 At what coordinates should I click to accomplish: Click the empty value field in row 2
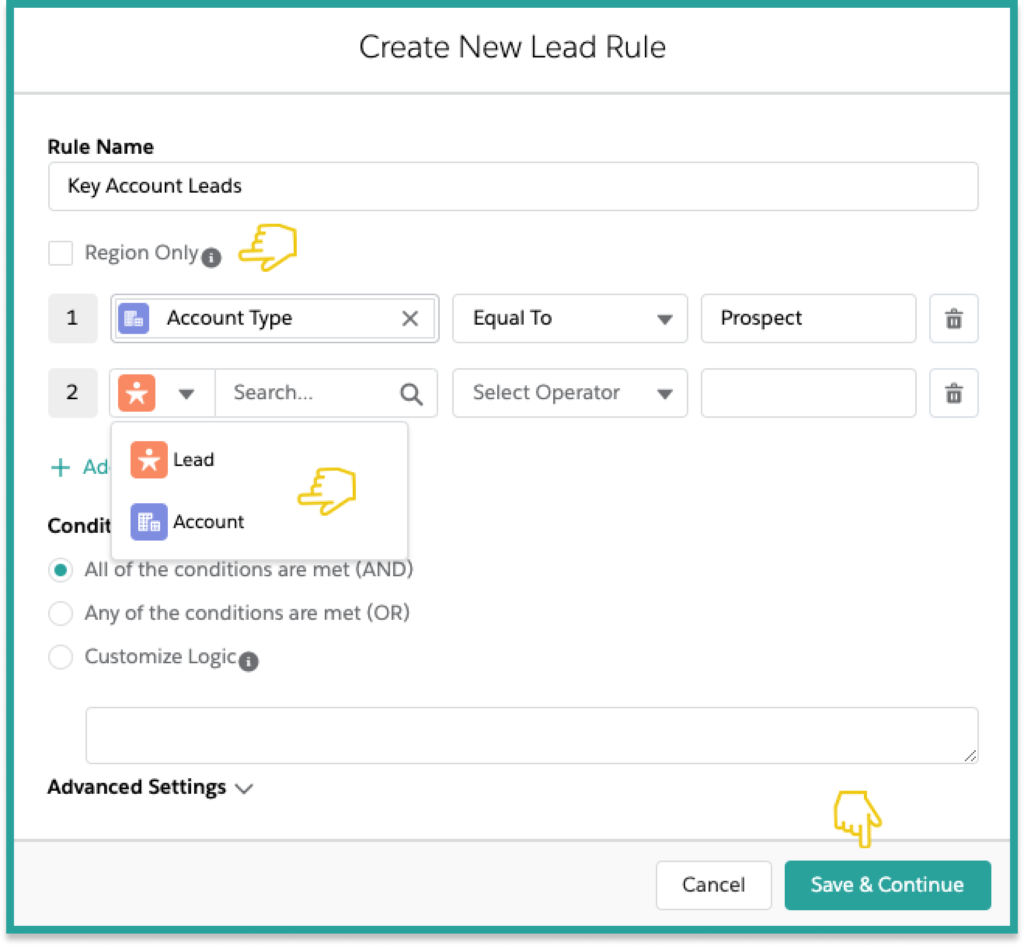pyautogui.click(x=808, y=393)
